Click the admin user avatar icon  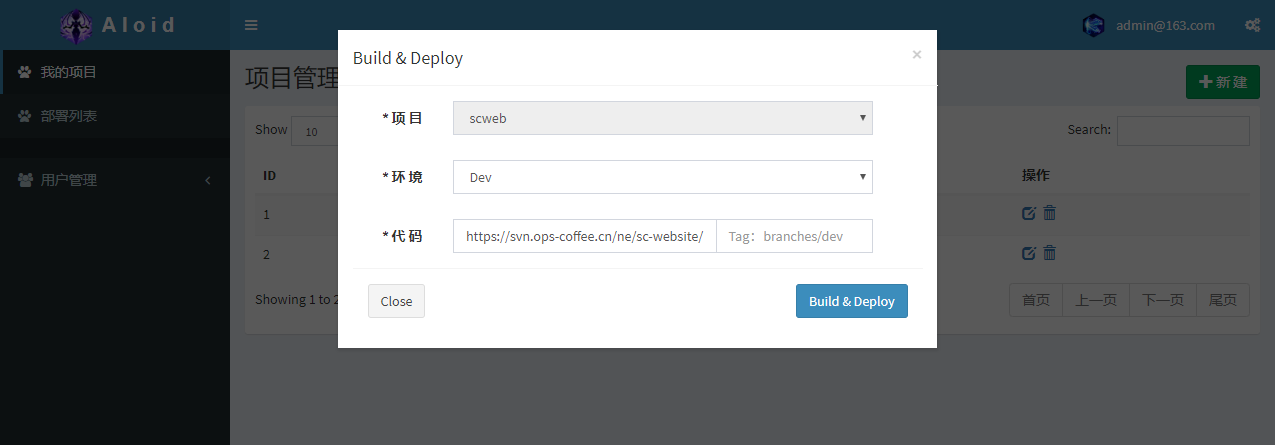pos(1093,25)
